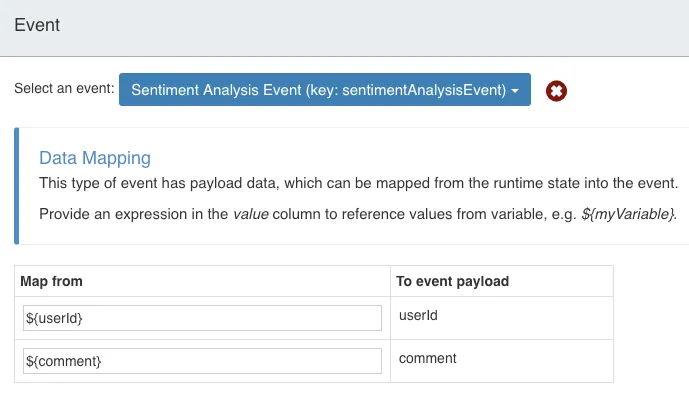Viewport: 689px width, 413px height.
Task: Focus the ${userId} map-from field
Action: tap(202, 318)
